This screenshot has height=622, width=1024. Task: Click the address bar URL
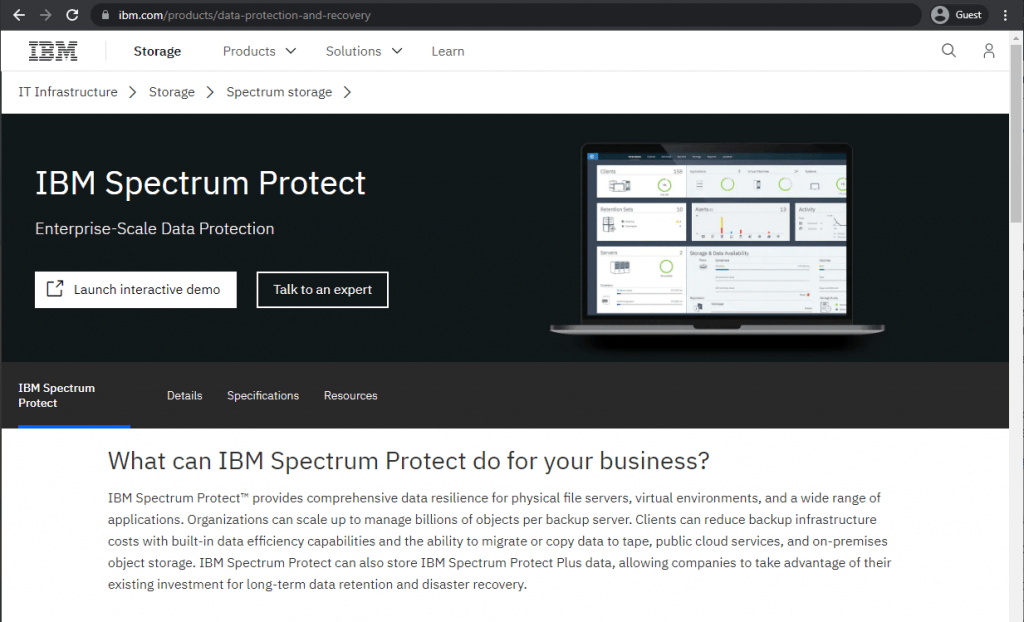point(244,15)
